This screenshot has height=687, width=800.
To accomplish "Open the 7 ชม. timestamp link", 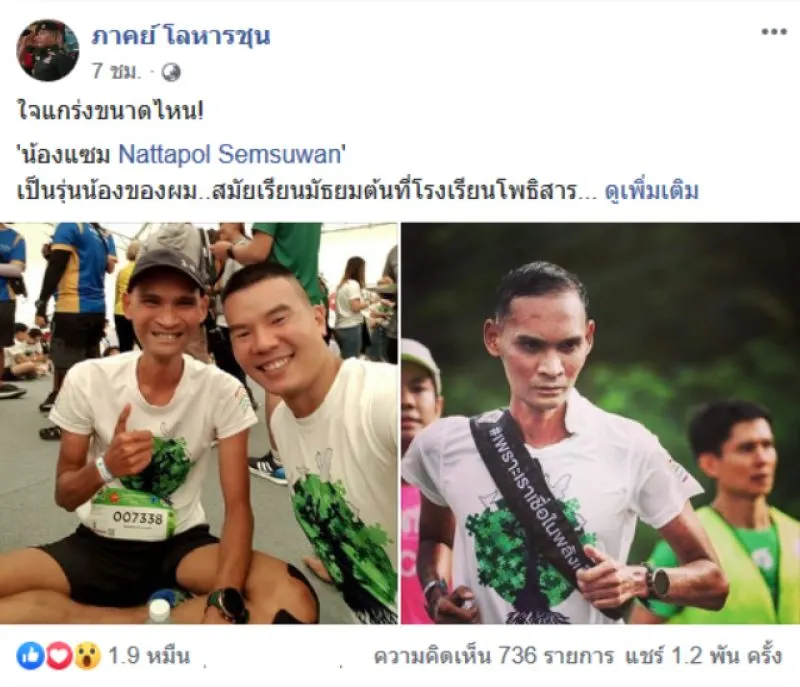I will coord(115,72).
